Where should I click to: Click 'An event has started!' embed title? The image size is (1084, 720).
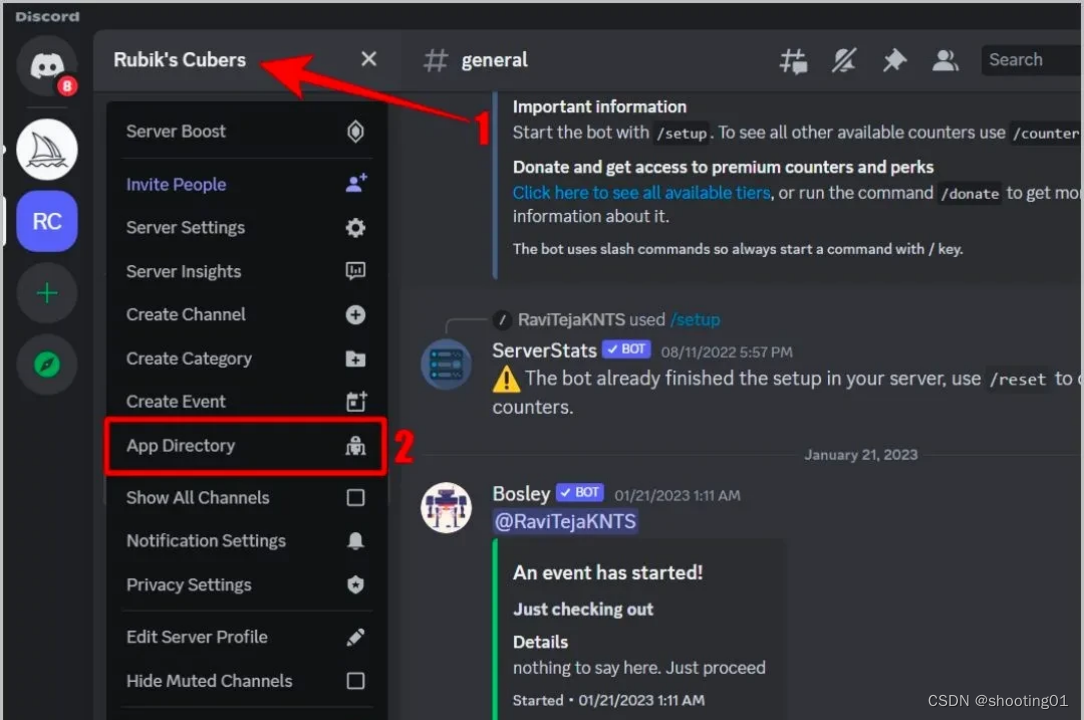(608, 573)
